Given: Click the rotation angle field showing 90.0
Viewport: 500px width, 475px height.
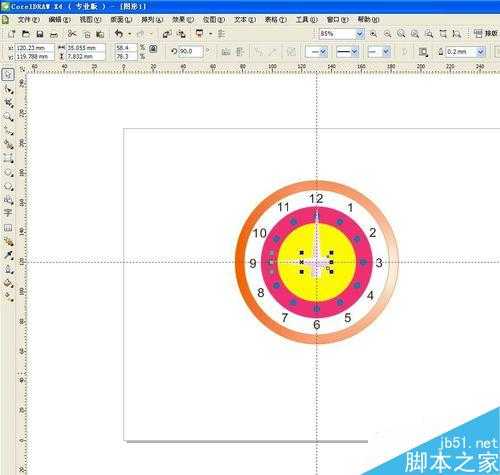Looking at the screenshot, I should coord(191,51).
